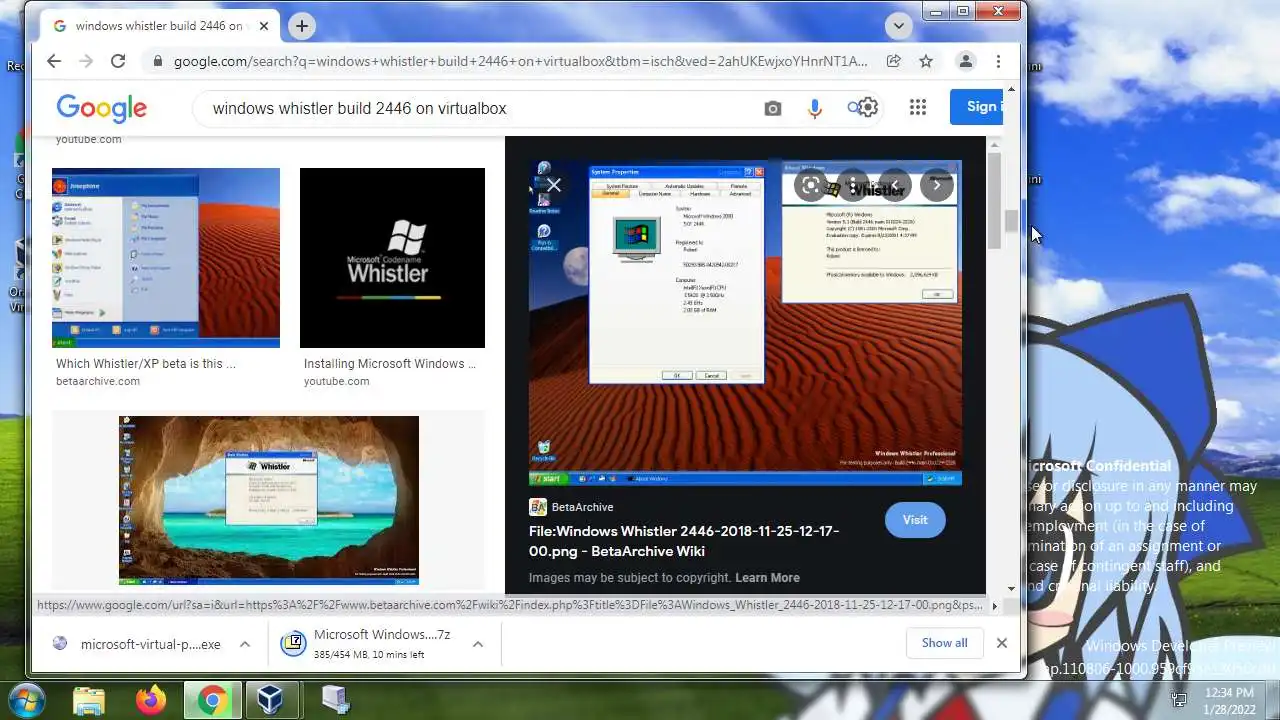
Task: Expand options for Microsoft Windows 7z download
Action: 478,644
